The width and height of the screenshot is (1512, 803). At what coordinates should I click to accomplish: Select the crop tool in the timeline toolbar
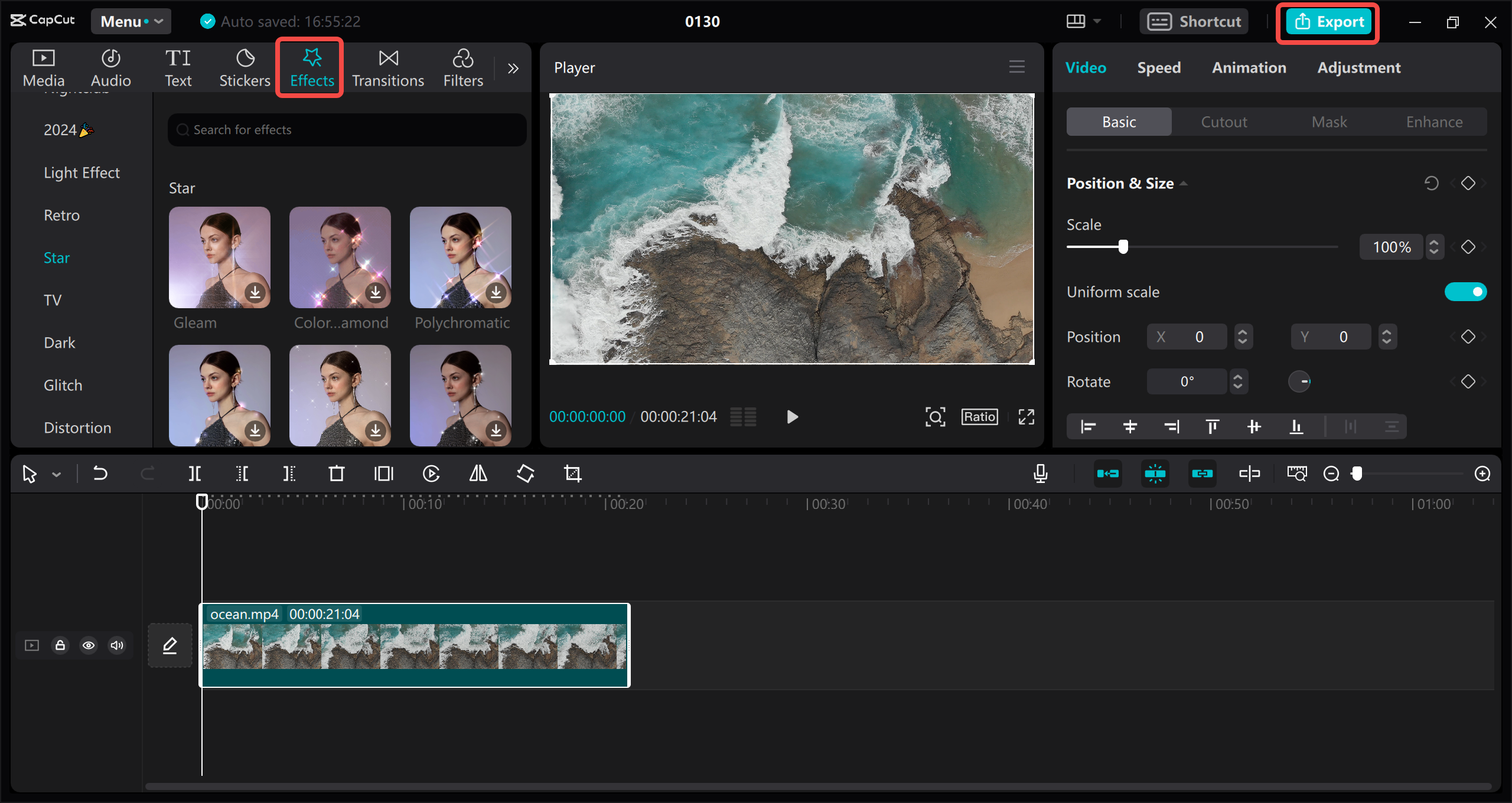(572, 473)
